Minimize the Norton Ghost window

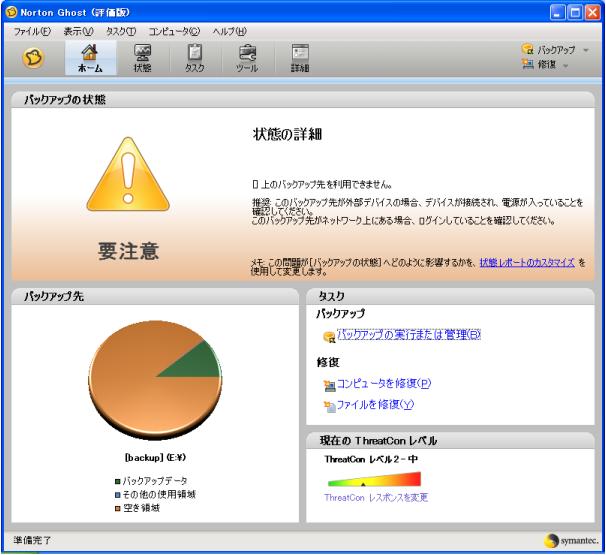(557, 13)
